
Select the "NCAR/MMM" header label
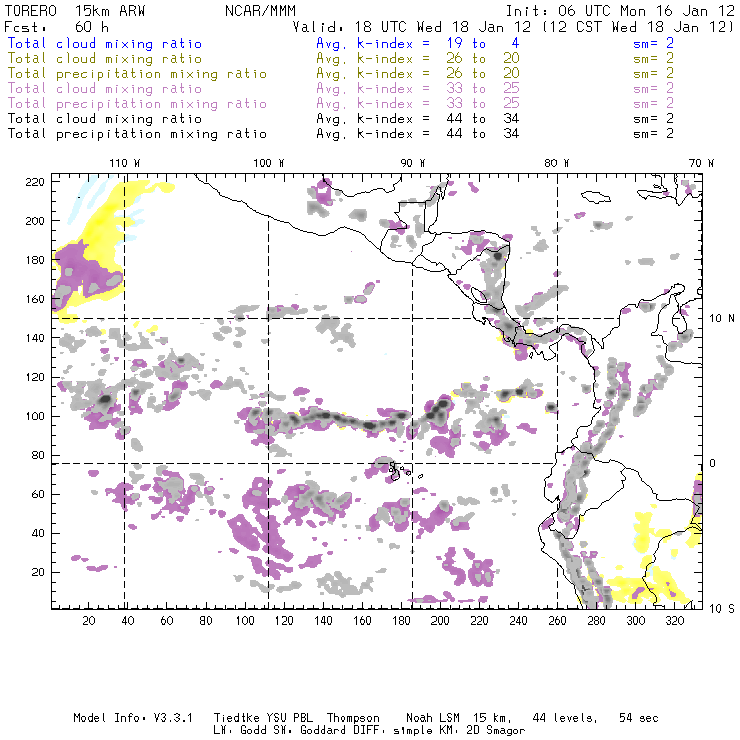tap(261, 11)
